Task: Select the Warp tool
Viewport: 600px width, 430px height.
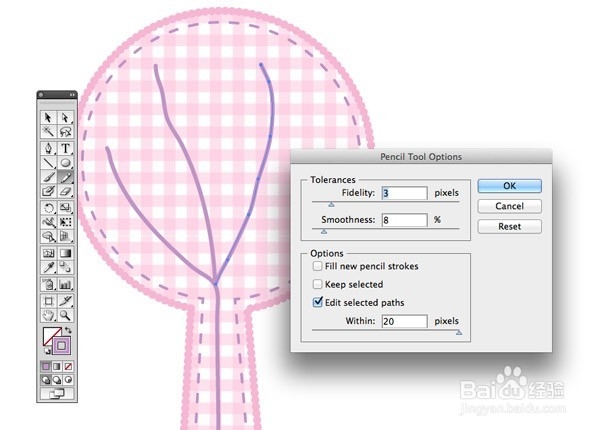Action: pyautogui.click(x=49, y=222)
